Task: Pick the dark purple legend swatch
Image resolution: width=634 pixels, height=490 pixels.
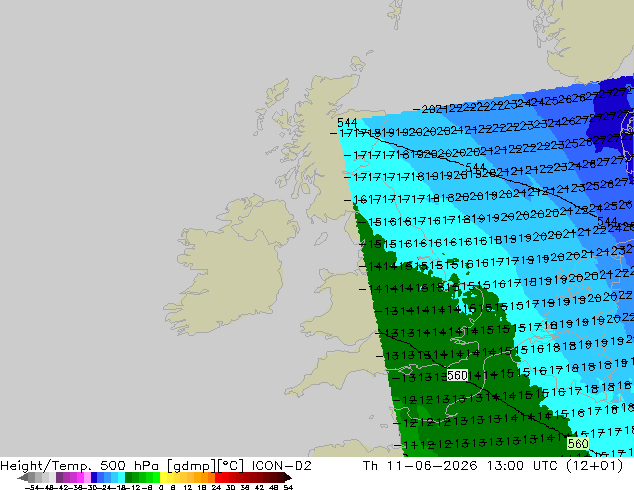Action: point(59,477)
